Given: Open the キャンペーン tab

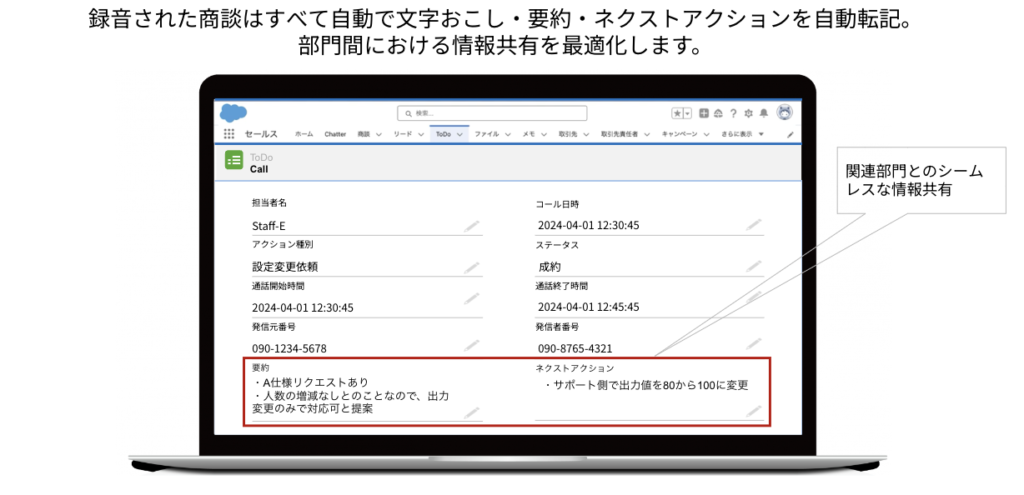Looking at the screenshot, I should pos(679,134).
